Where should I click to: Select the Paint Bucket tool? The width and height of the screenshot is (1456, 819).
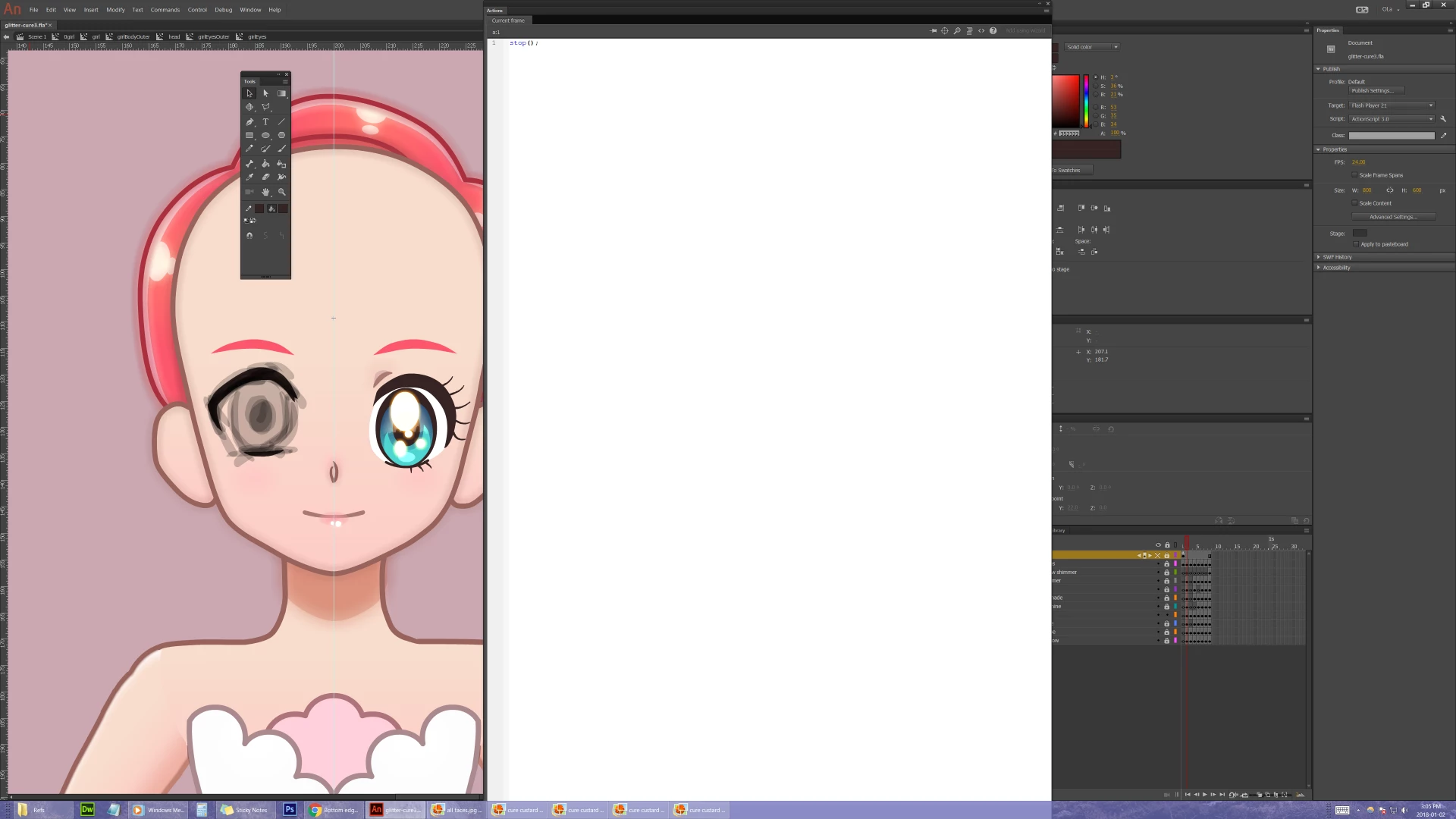click(x=265, y=164)
